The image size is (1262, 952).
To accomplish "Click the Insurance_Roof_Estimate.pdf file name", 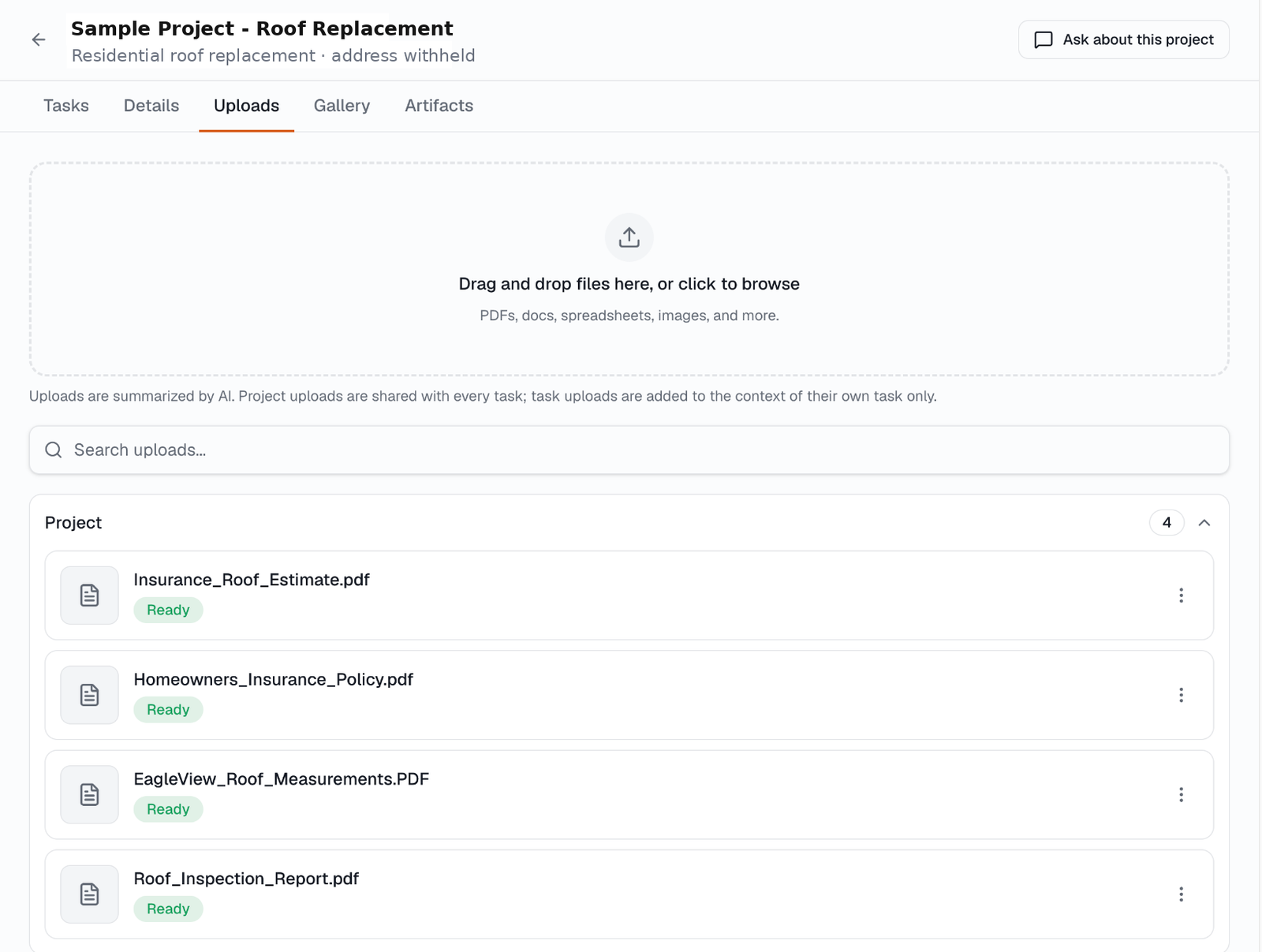I will tap(252, 580).
